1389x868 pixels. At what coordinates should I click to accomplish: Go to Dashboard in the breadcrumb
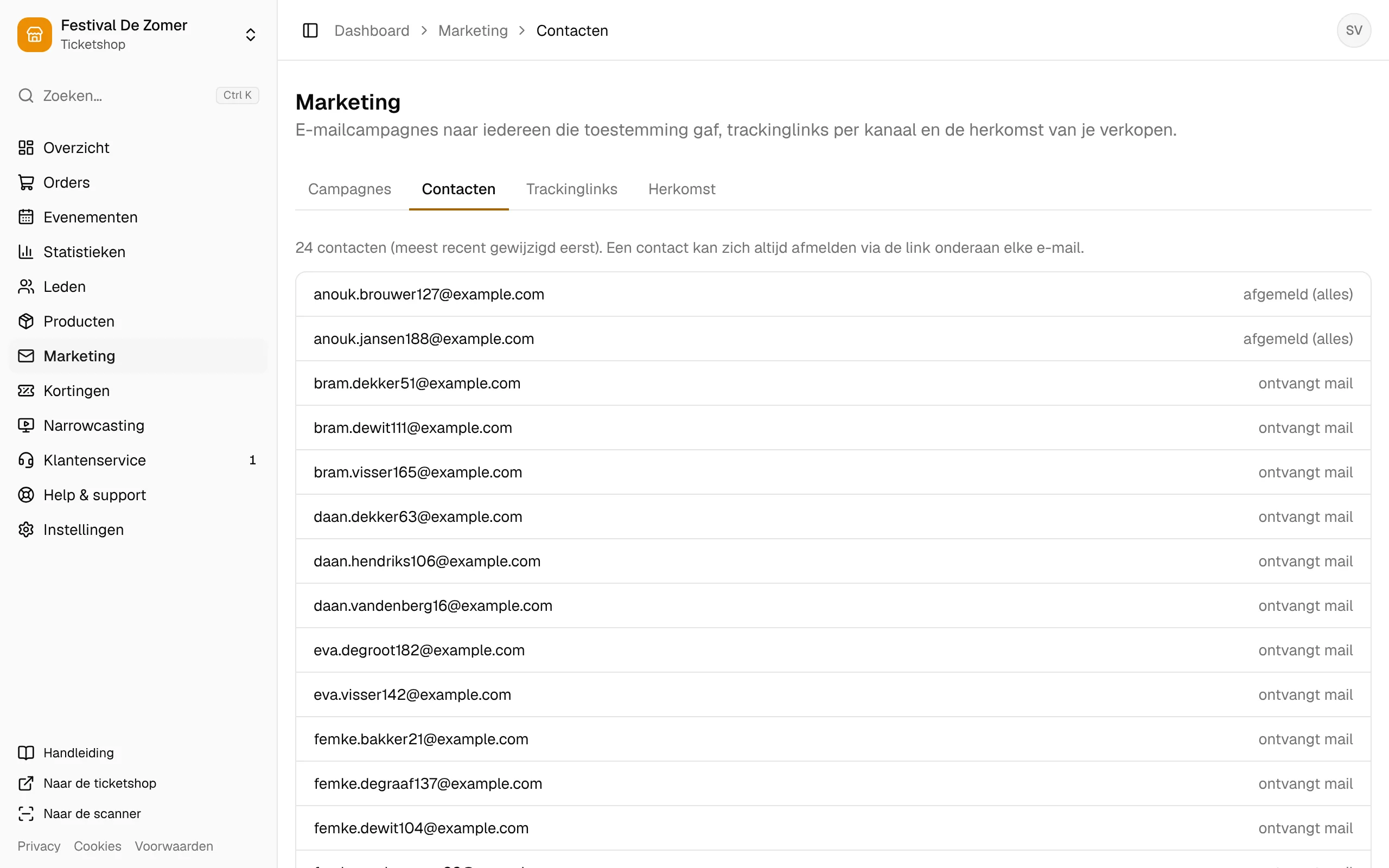tap(372, 30)
